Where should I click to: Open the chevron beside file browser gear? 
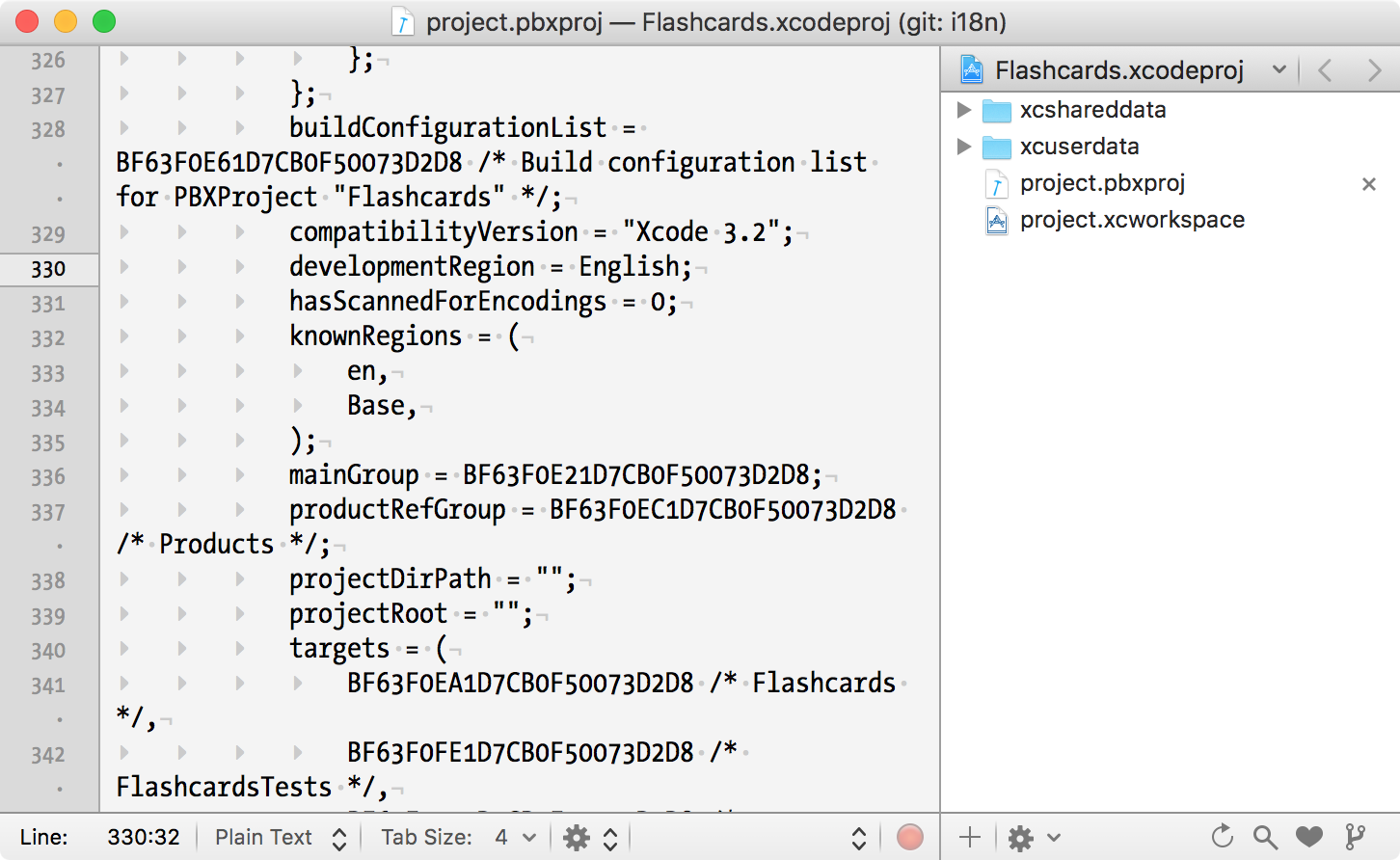pyautogui.click(x=1053, y=837)
